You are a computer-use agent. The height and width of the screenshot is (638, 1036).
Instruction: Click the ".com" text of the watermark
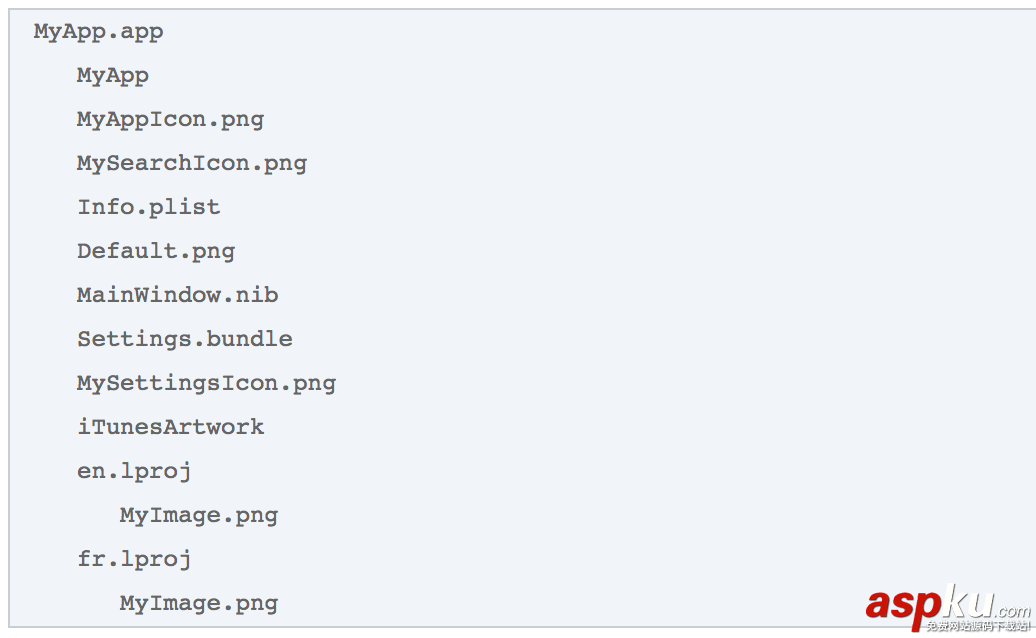(1012, 610)
